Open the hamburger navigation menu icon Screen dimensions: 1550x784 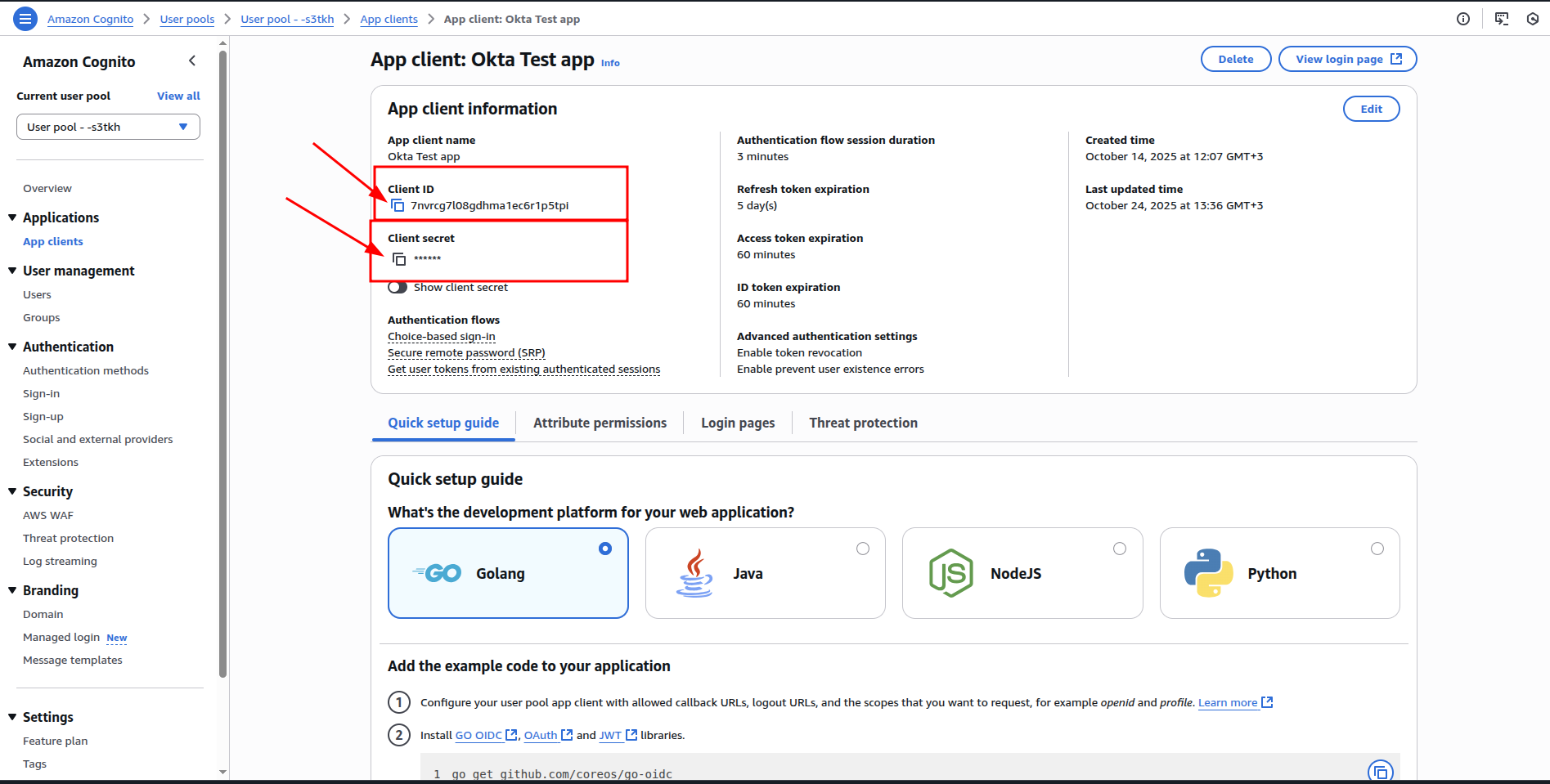(25, 19)
